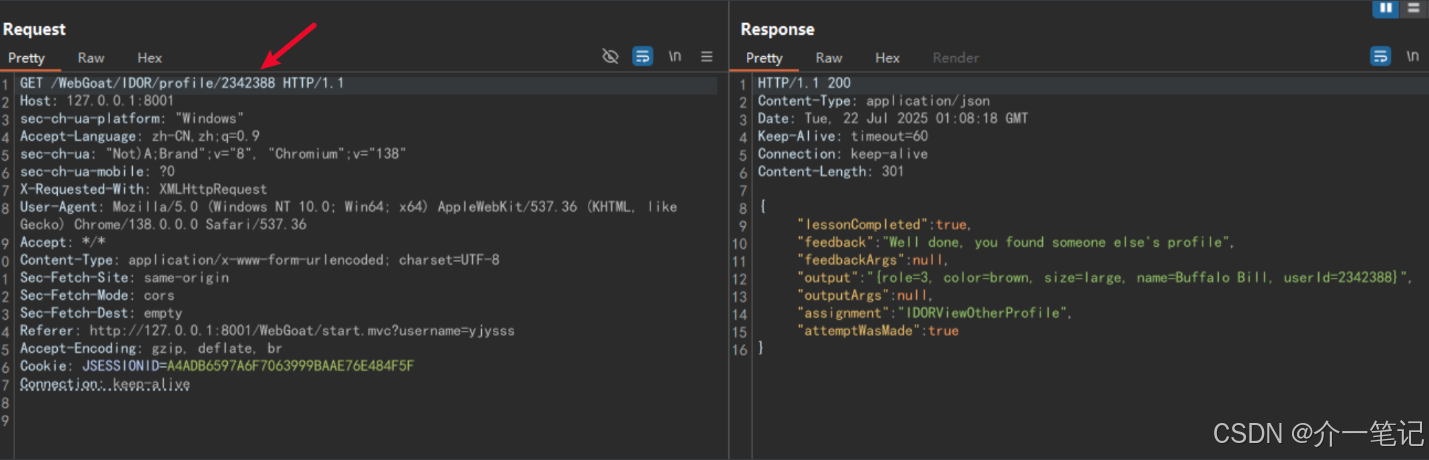The height and width of the screenshot is (460, 1429).
Task: Click the "outputArgs":null JSON line
Action: pyautogui.click(x=865, y=296)
